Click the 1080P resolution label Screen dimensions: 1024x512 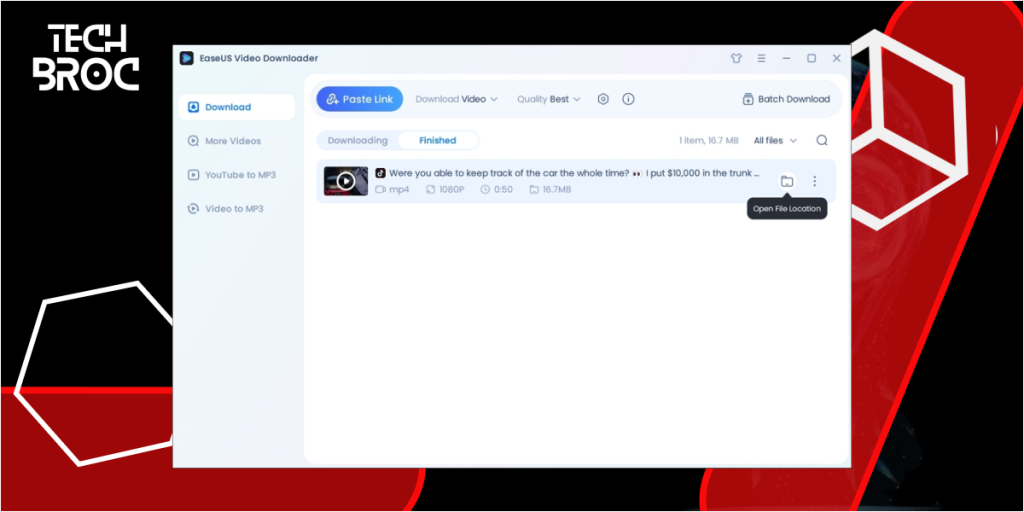(x=445, y=189)
